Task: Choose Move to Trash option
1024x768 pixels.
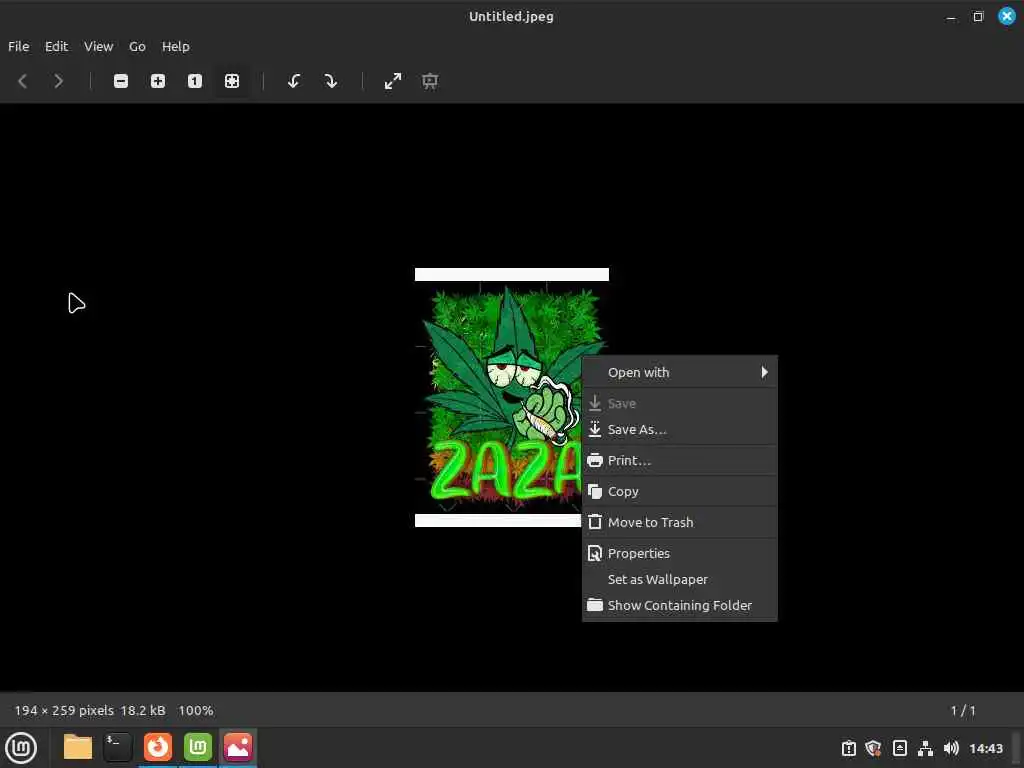Action: coord(679,522)
